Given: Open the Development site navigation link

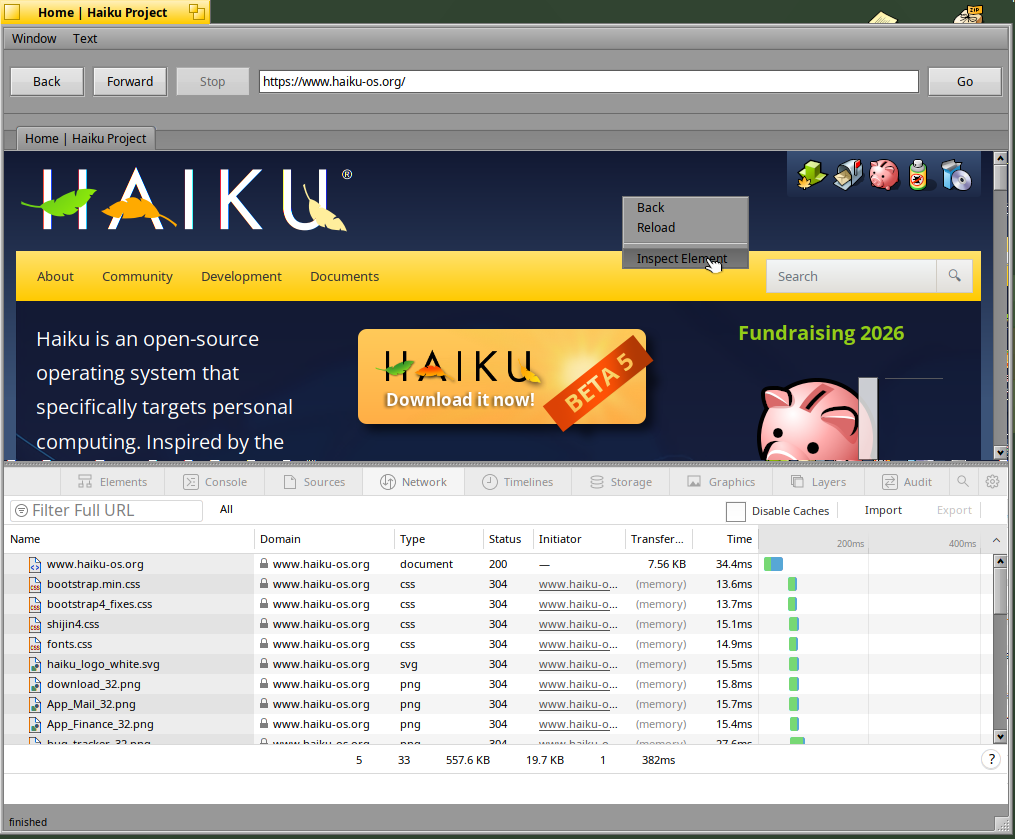Looking at the screenshot, I should [241, 276].
